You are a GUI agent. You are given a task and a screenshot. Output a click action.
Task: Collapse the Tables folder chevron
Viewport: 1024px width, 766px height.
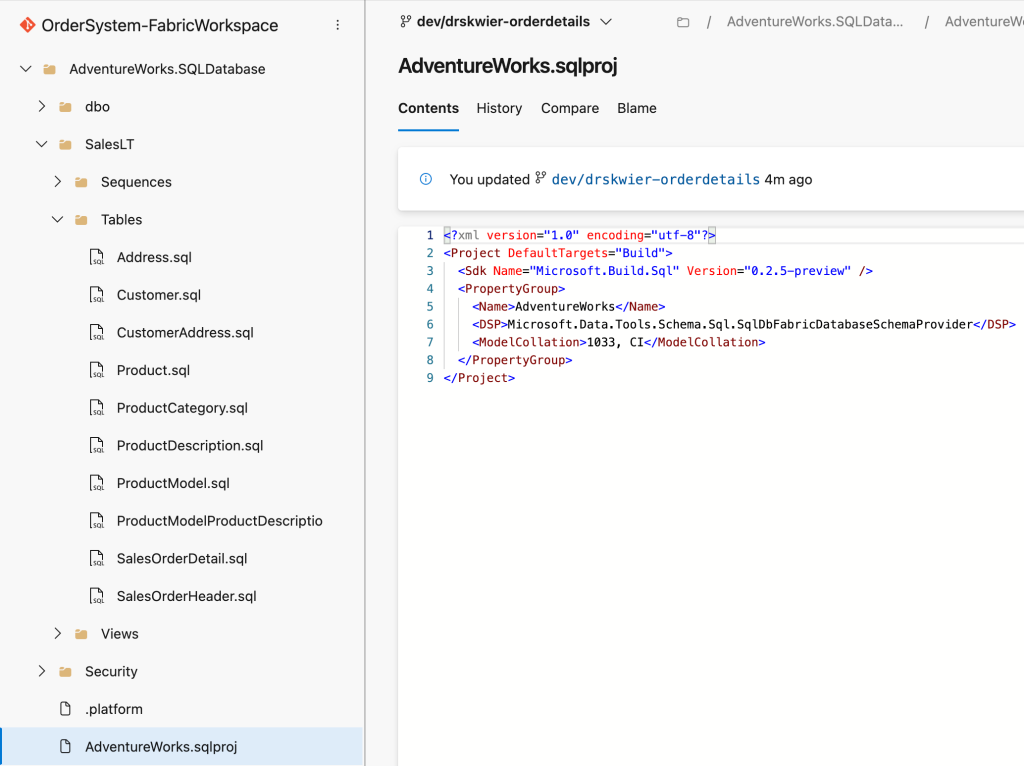tap(57, 219)
